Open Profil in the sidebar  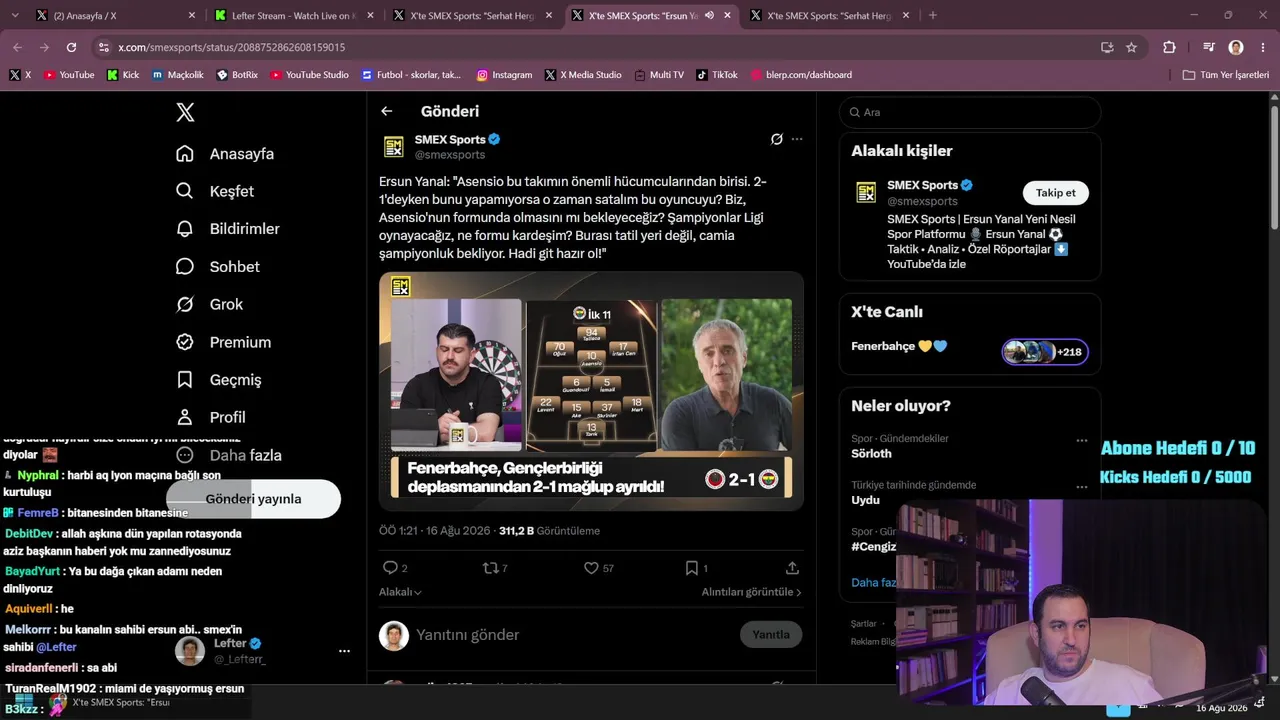[x=211, y=417]
